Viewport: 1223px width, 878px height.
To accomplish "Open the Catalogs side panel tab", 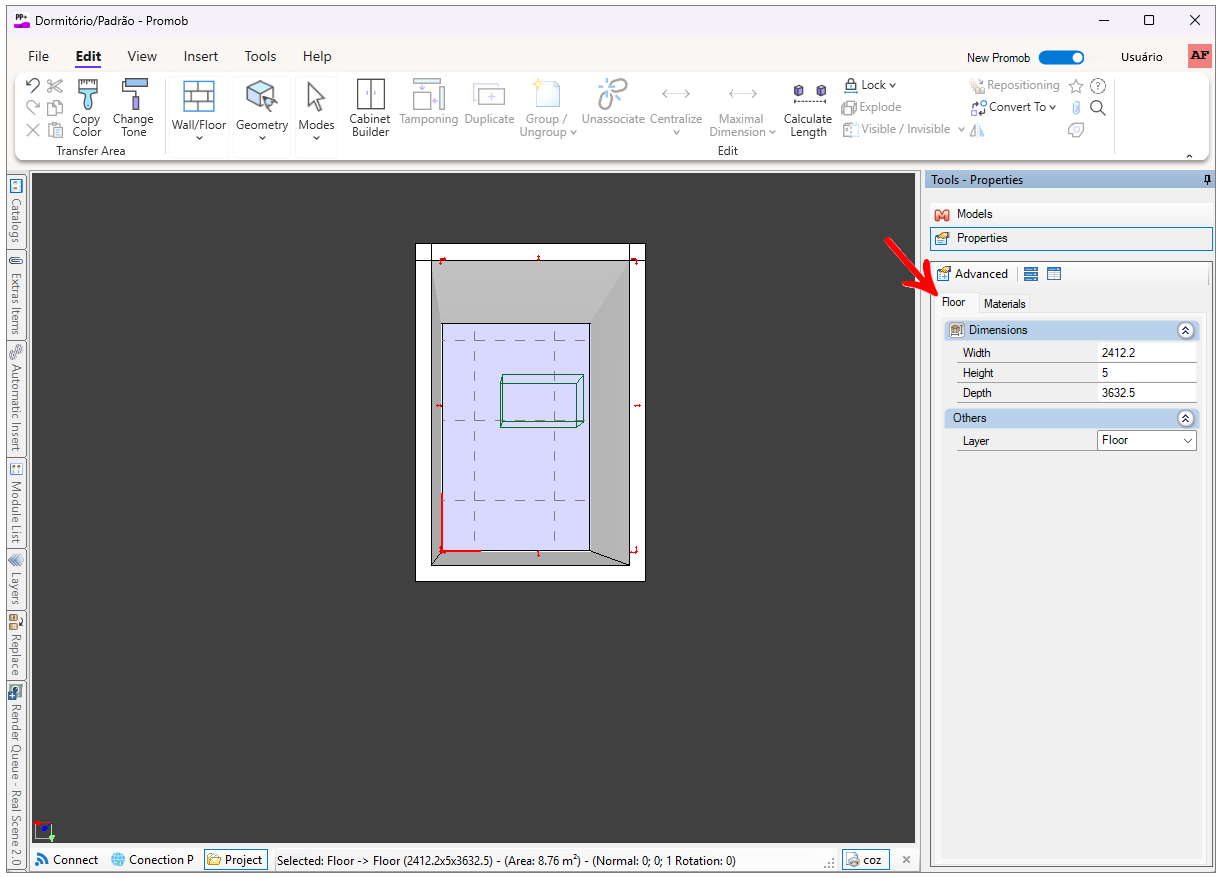I will coord(16,212).
